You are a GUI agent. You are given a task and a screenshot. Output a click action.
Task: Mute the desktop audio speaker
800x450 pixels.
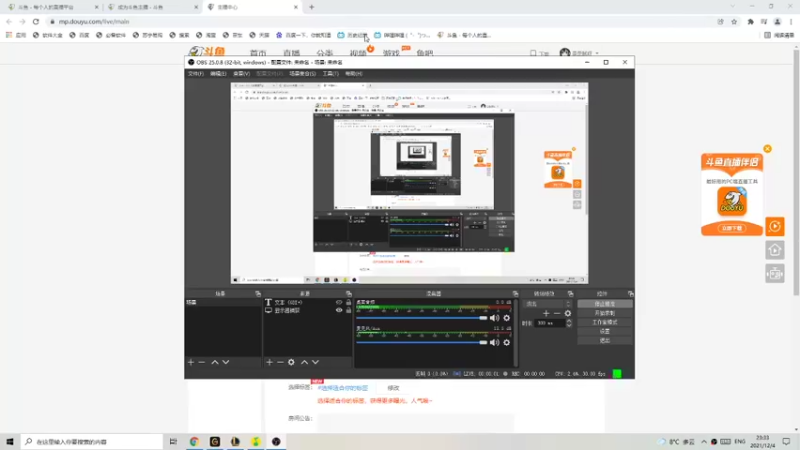coord(494,318)
